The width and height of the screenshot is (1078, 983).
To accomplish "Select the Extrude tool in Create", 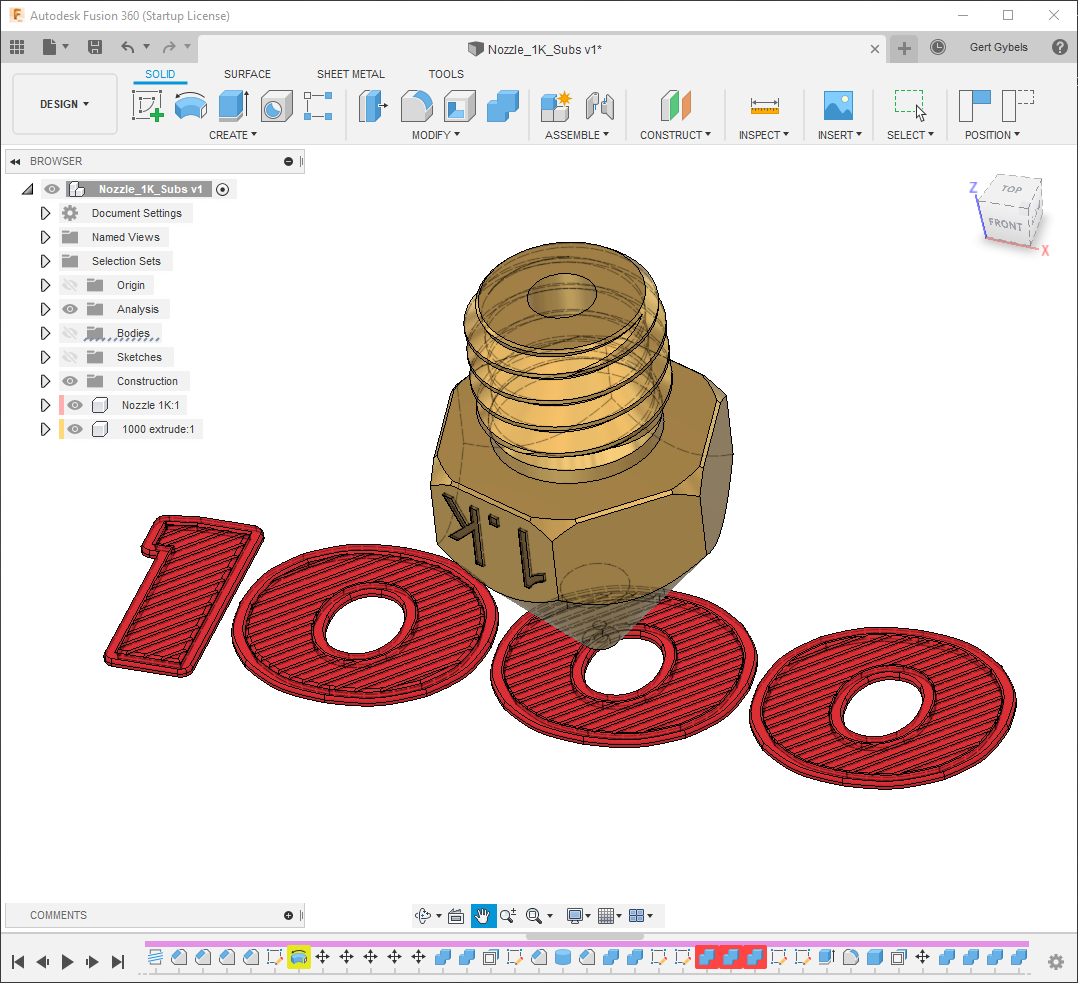I will (233, 105).
